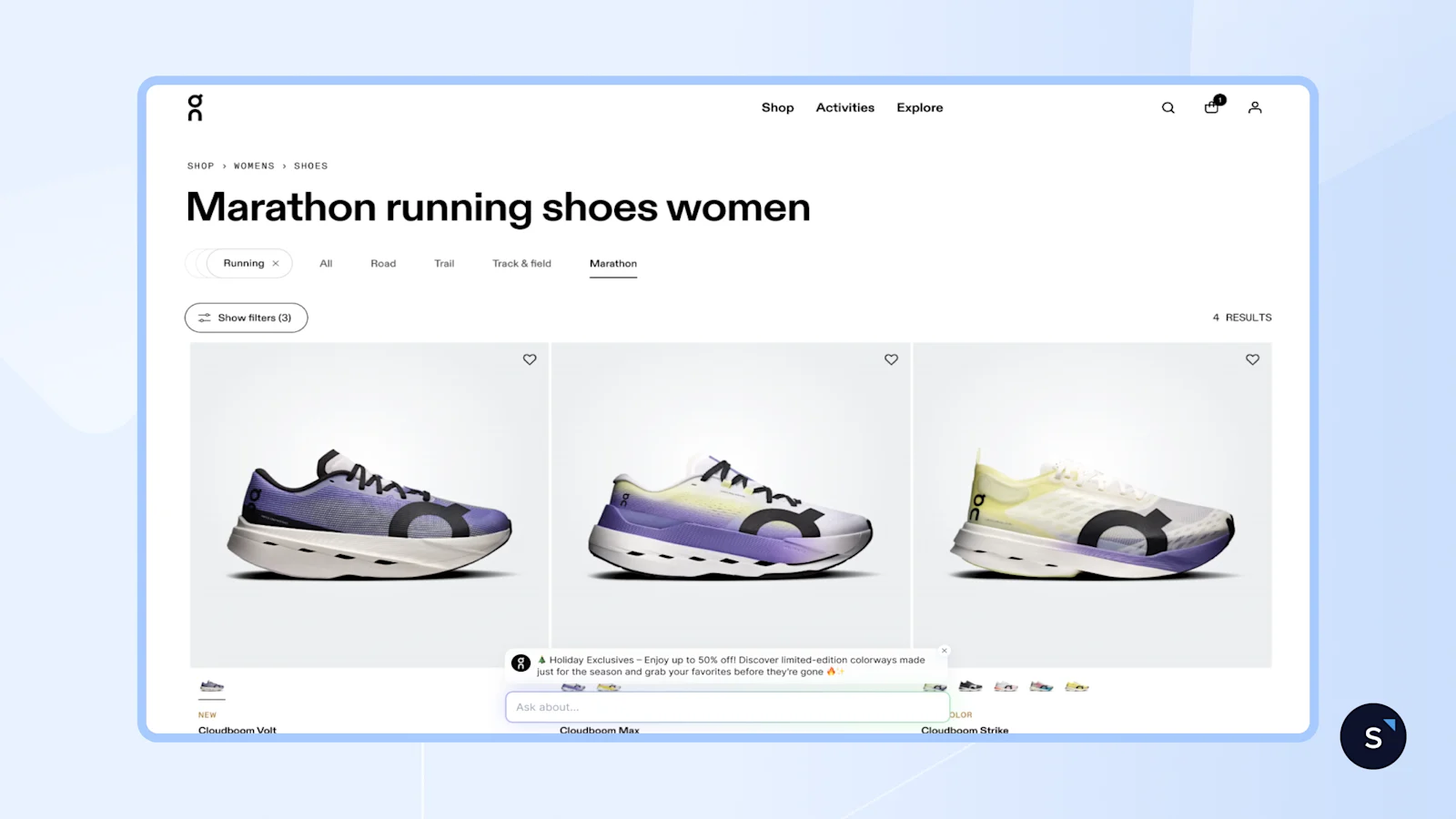Open the user account icon
This screenshot has width=1456, height=819.
[1255, 107]
